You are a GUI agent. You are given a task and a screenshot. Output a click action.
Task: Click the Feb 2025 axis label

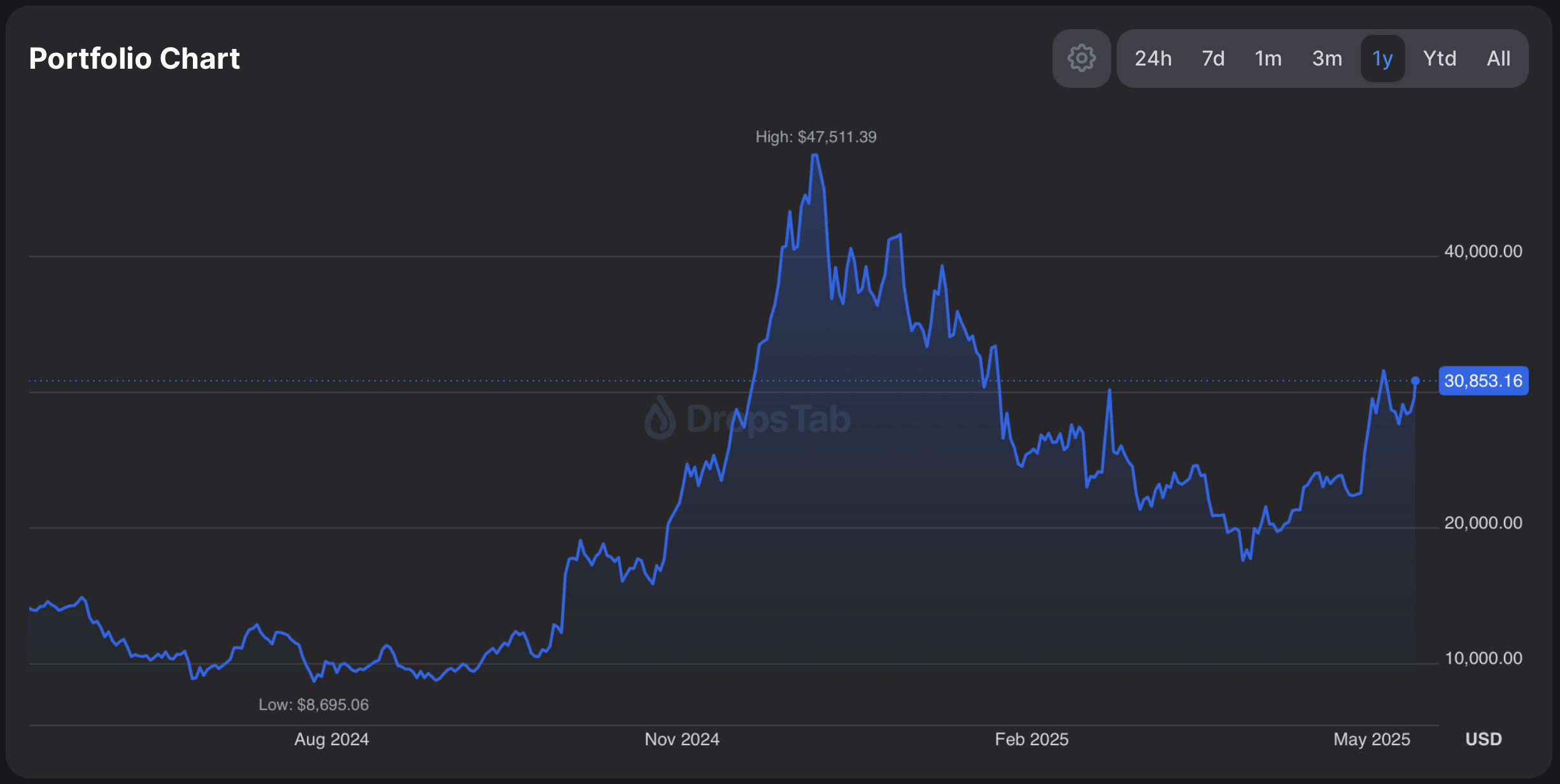[1032, 739]
